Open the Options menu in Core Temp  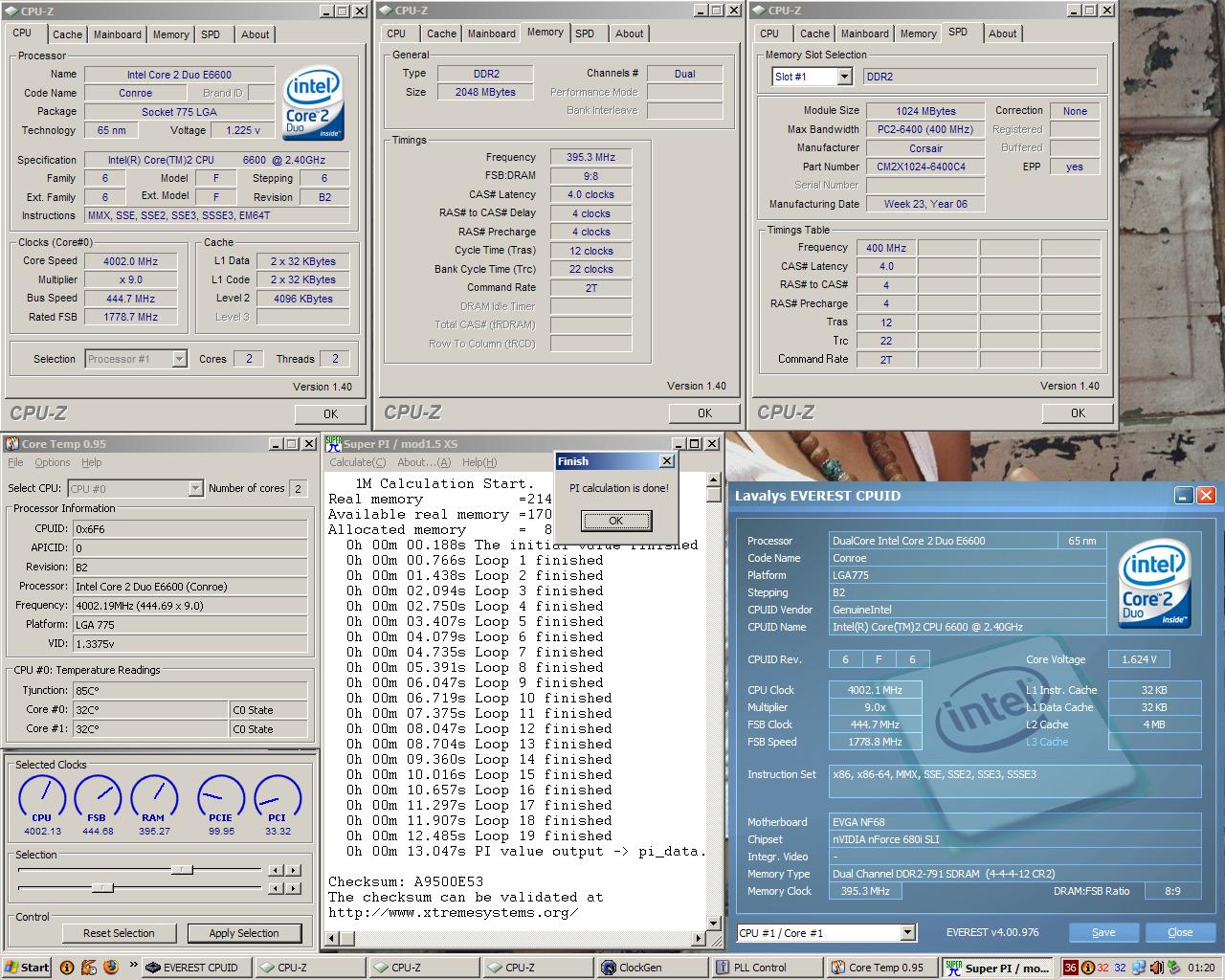point(53,462)
